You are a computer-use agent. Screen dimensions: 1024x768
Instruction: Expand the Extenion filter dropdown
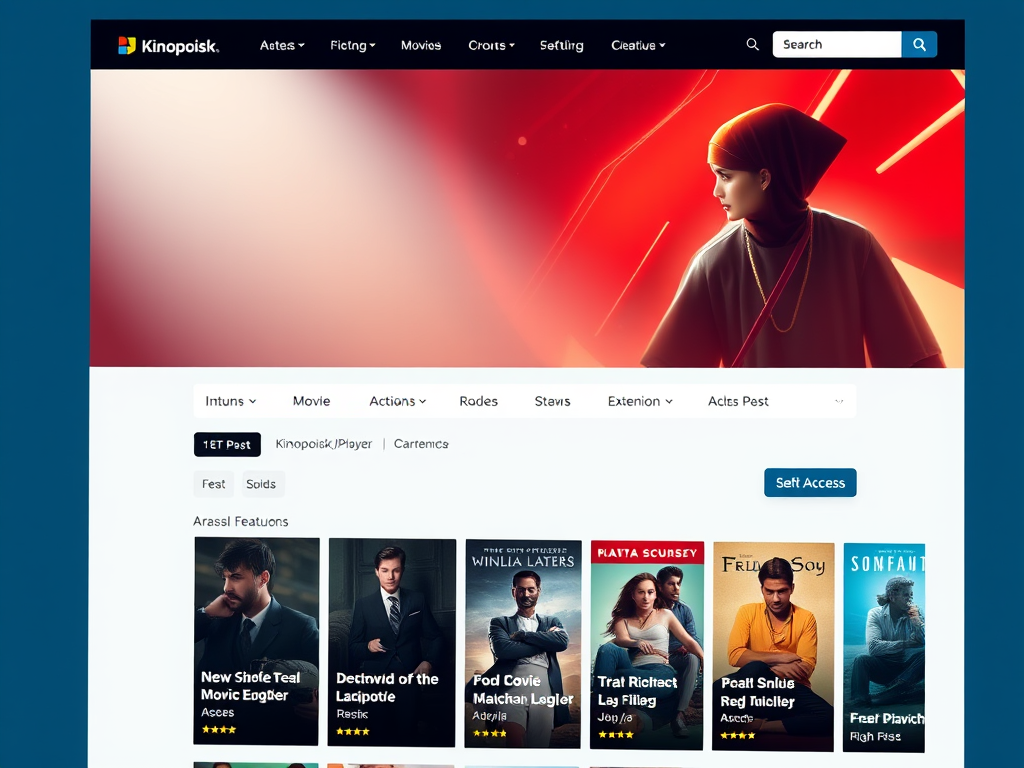(x=640, y=401)
